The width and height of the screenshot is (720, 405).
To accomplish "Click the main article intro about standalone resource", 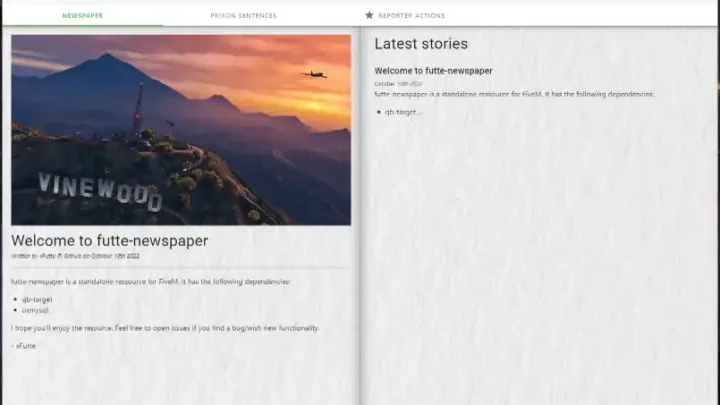I will [x=151, y=281].
